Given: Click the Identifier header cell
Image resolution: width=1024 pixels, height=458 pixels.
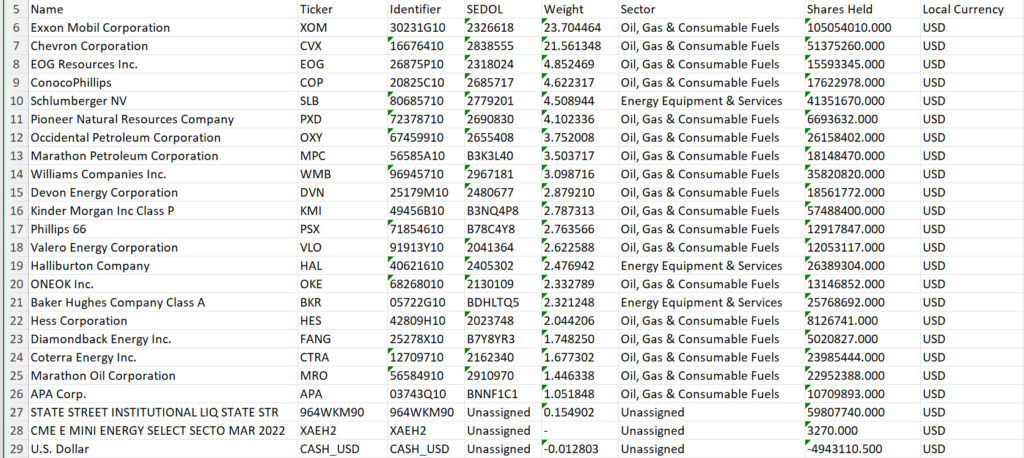Looking at the screenshot, I should pyautogui.click(x=425, y=10).
